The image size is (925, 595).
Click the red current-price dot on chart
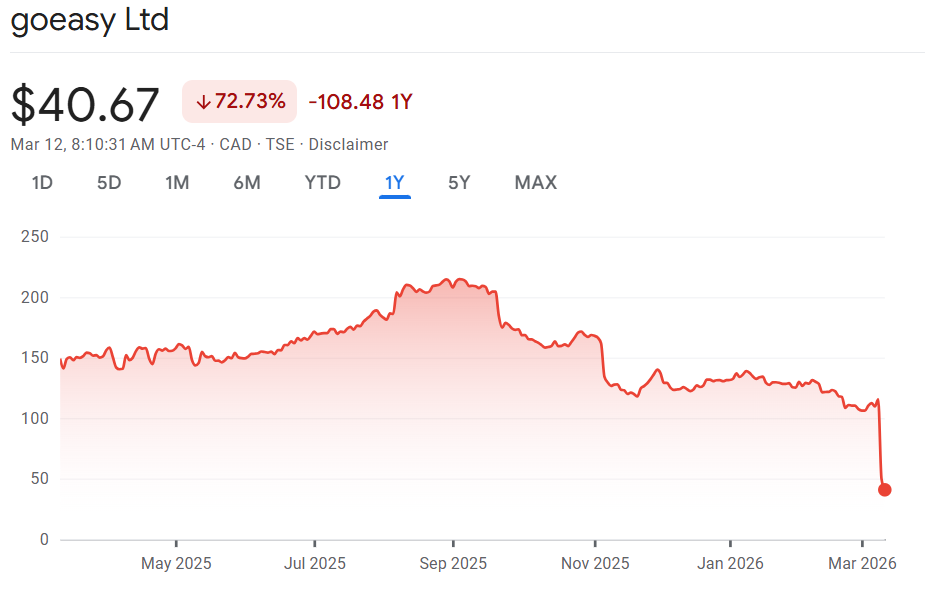884,490
